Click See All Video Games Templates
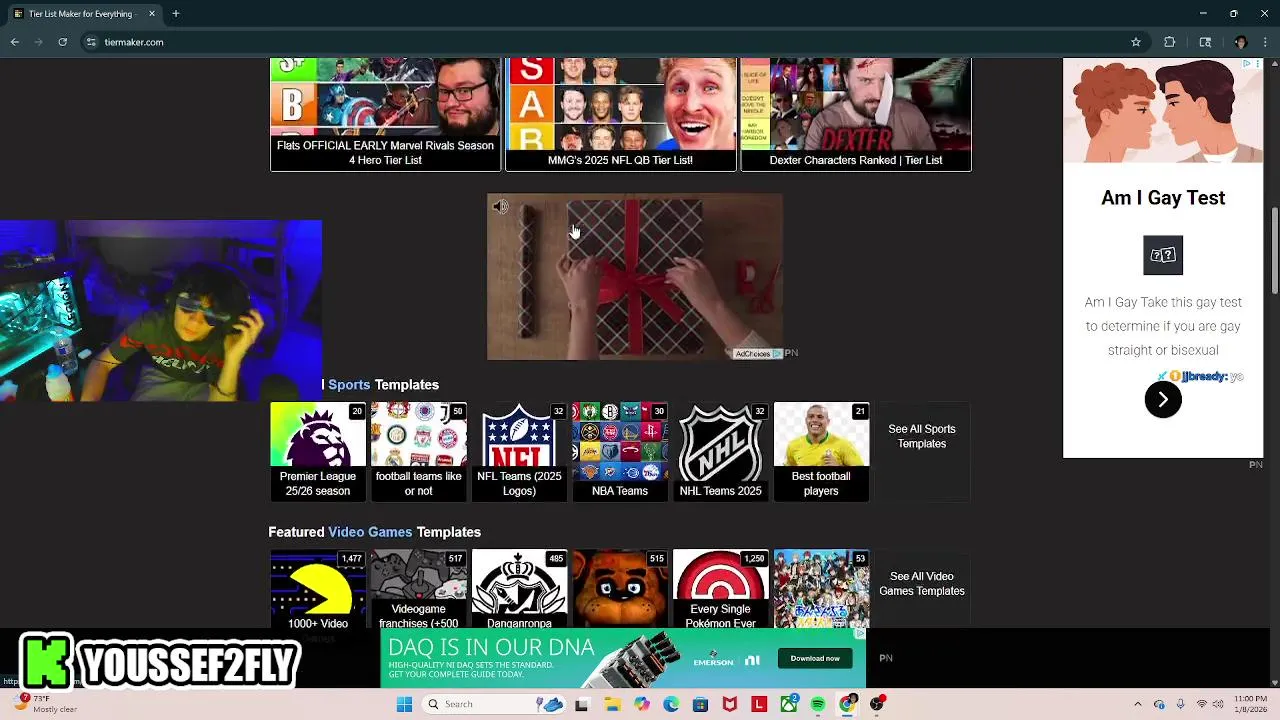The image size is (1280, 720). (x=922, y=584)
